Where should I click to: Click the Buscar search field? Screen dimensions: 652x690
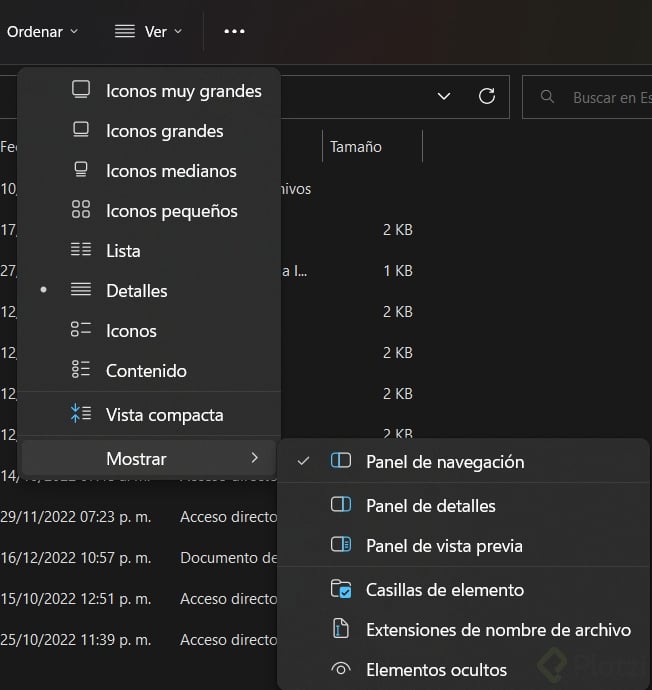tap(600, 97)
